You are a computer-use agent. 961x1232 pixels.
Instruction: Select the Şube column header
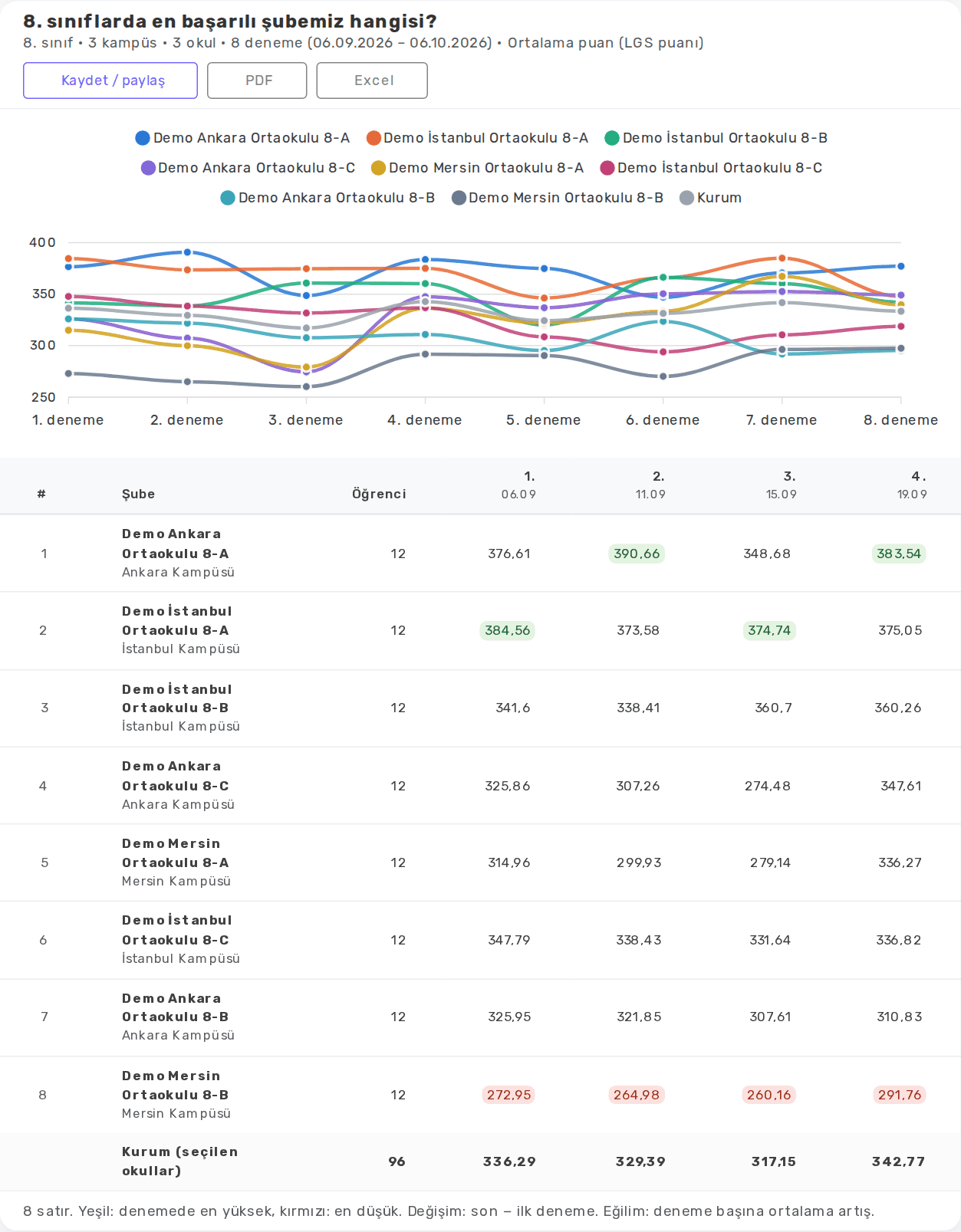[138, 494]
